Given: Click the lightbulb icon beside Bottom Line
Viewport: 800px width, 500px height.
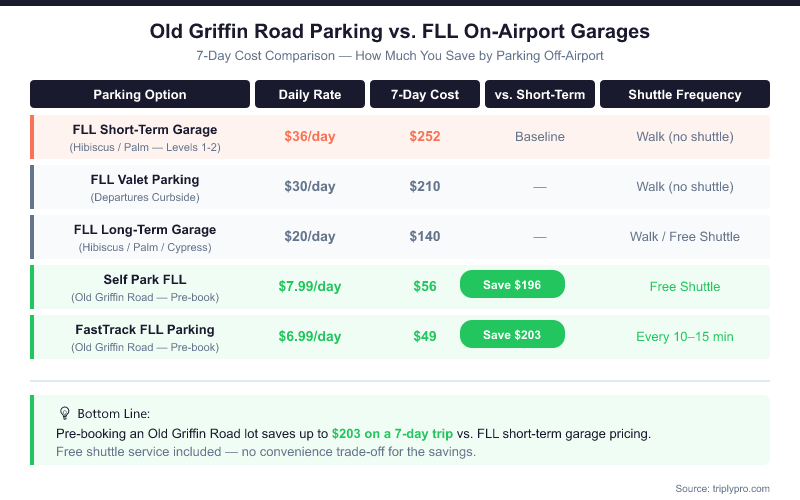Looking at the screenshot, I should point(65,413).
